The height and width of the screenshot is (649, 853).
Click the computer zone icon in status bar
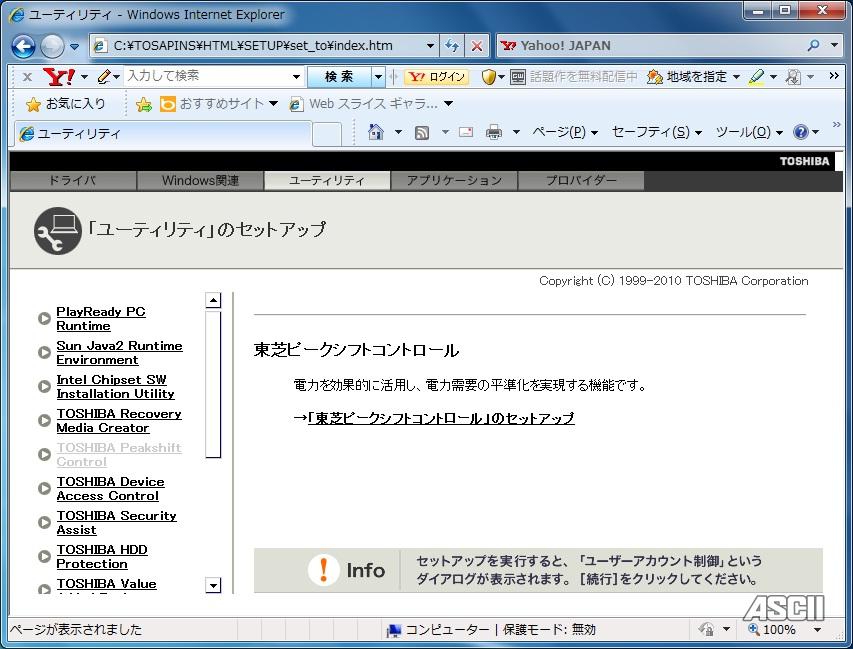tap(393, 630)
